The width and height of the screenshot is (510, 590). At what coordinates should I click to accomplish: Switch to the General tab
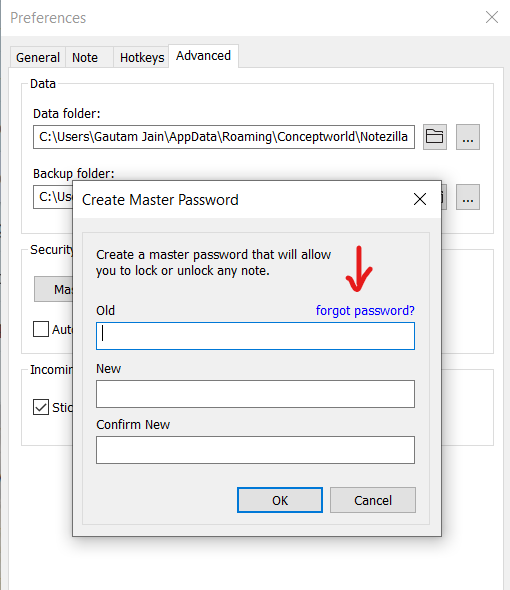click(38, 58)
